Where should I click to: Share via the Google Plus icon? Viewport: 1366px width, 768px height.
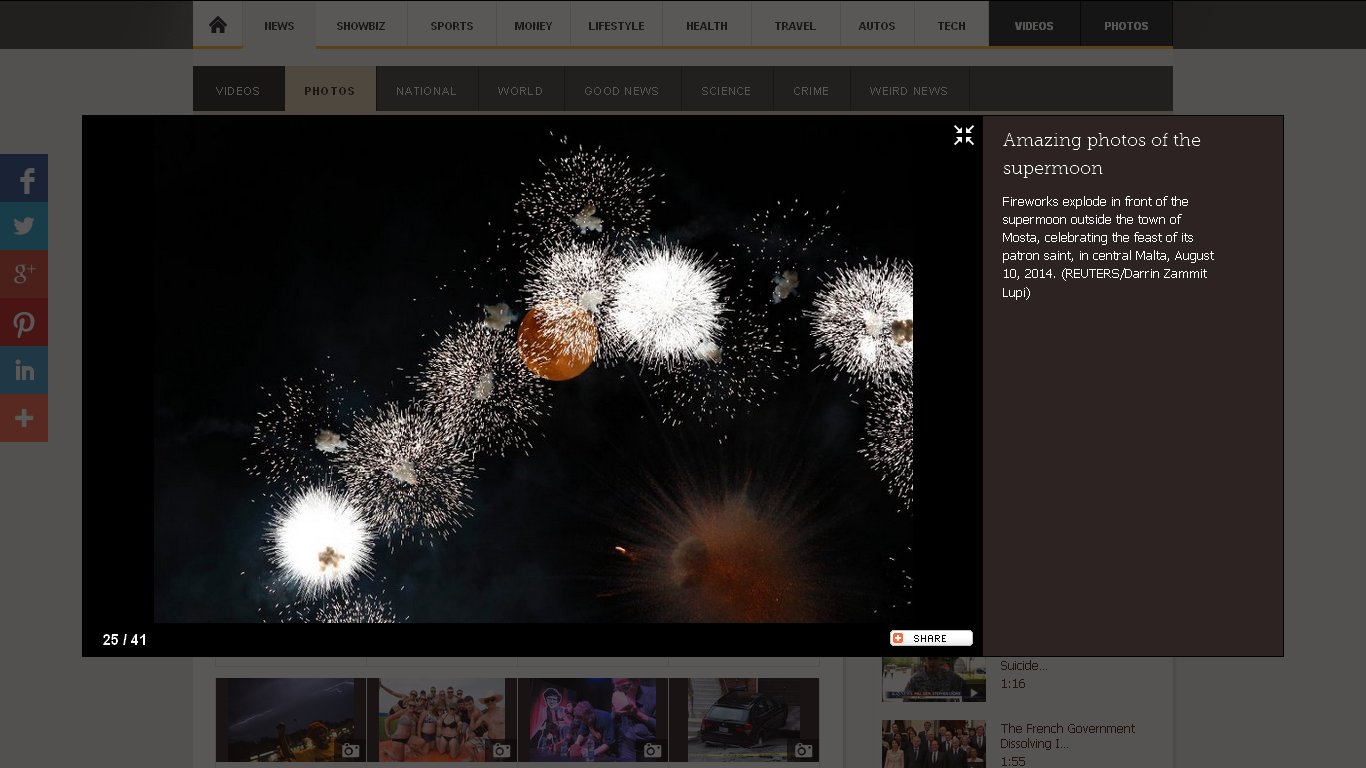(x=24, y=274)
